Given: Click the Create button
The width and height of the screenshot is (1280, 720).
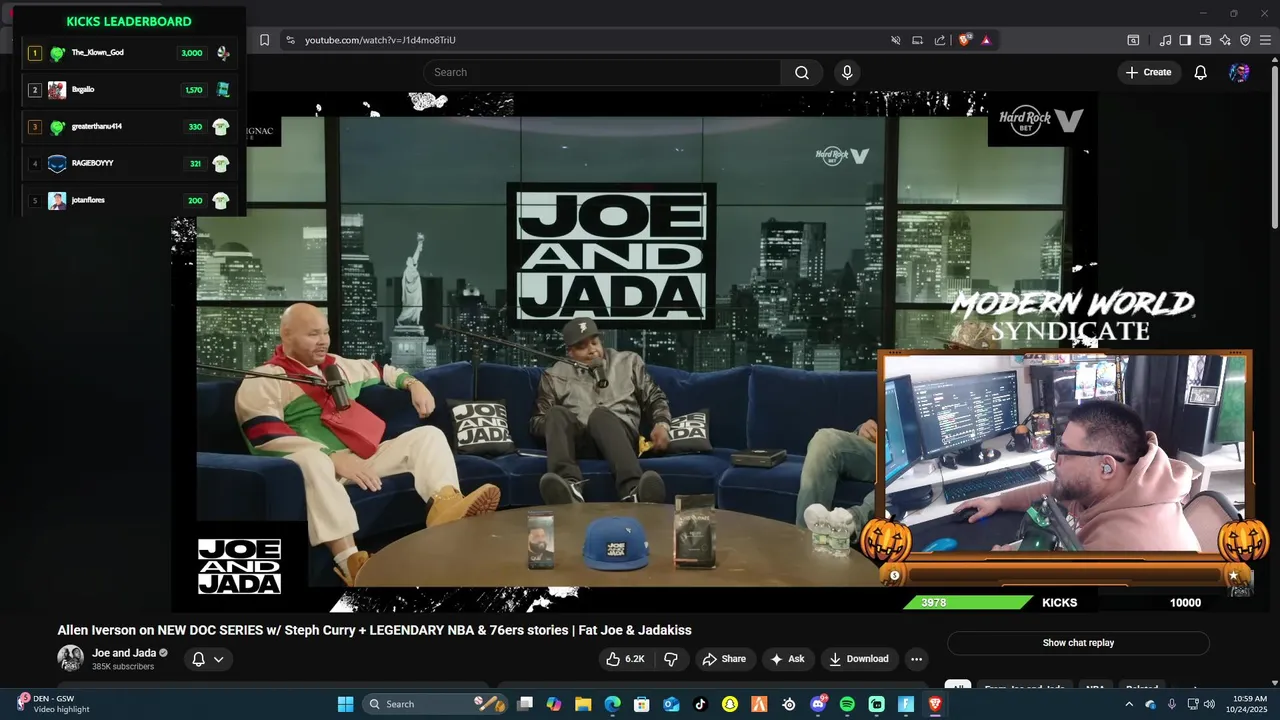Looking at the screenshot, I should click(x=1148, y=72).
